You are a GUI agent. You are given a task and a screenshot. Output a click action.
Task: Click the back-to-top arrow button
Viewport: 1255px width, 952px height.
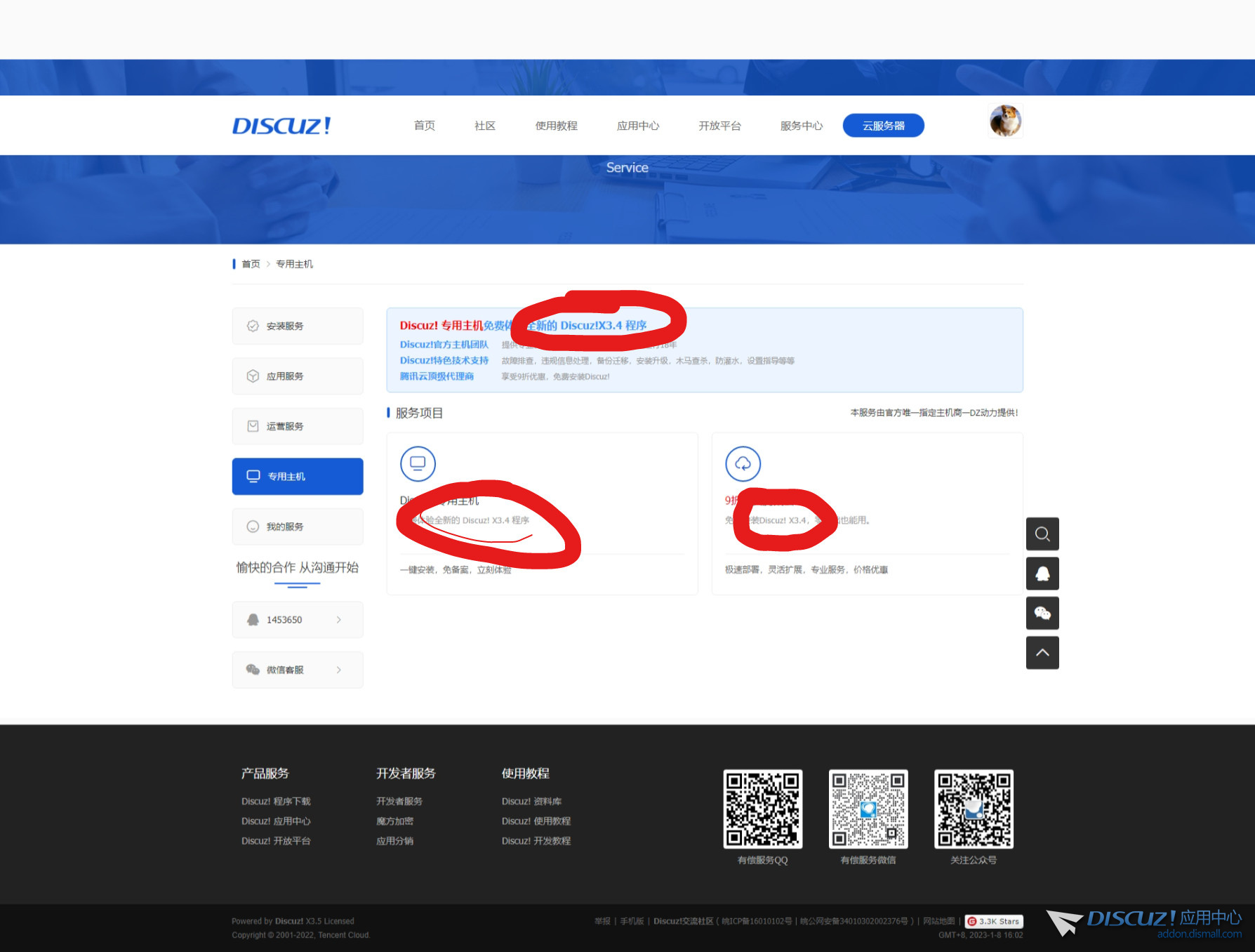(x=1042, y=653)
